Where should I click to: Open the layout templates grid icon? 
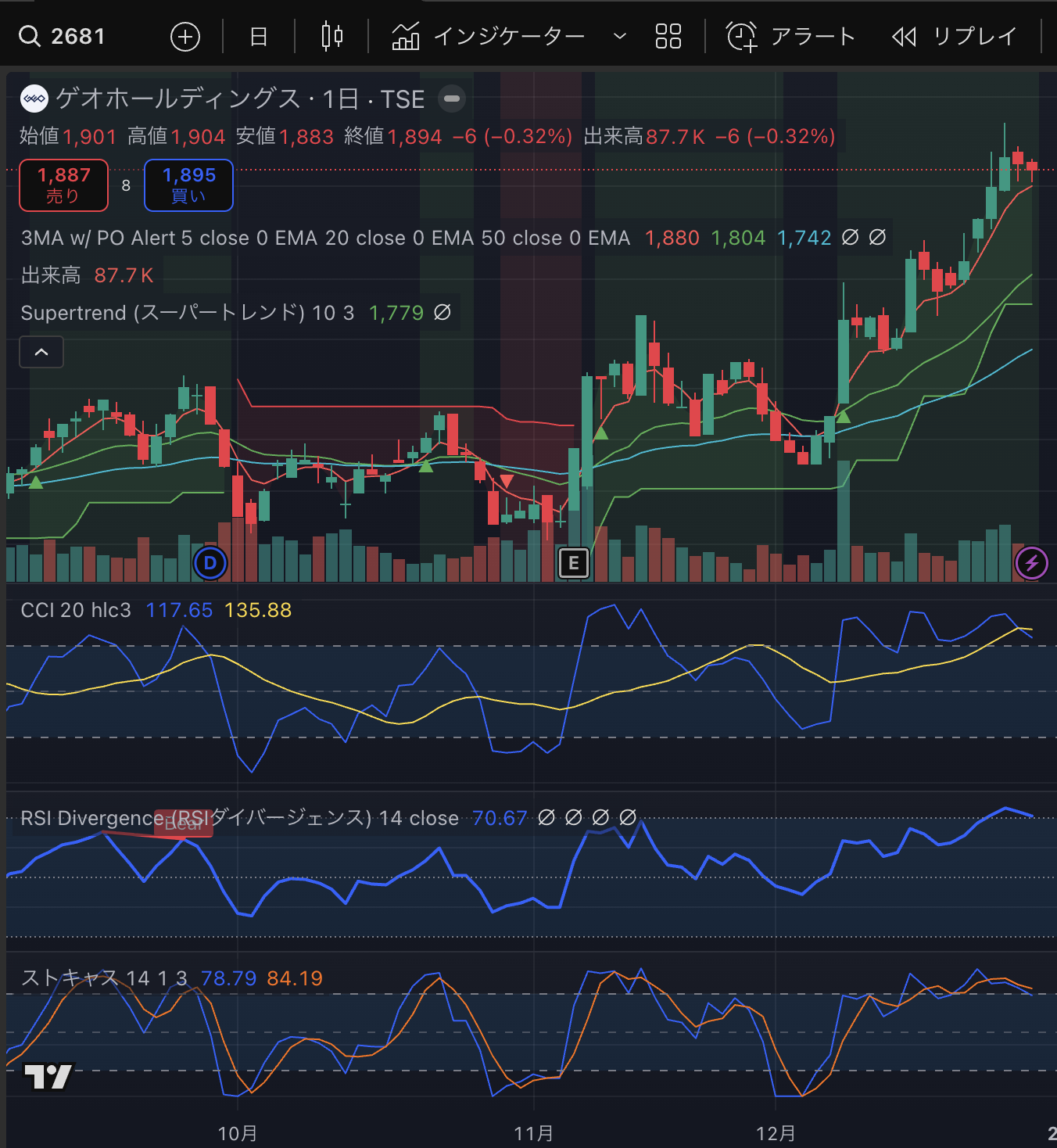[668, 37]
